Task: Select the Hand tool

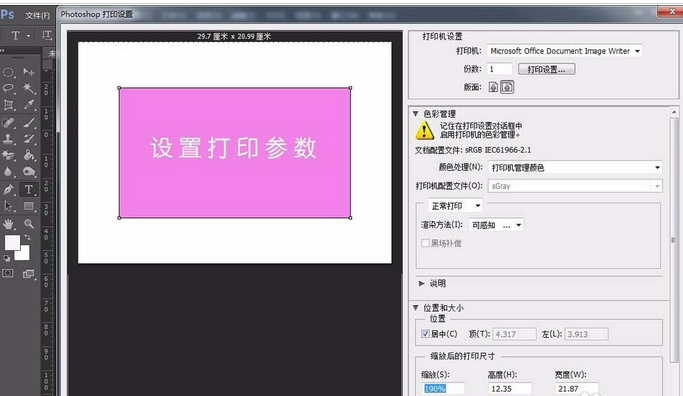Action: tap(8, 224)
